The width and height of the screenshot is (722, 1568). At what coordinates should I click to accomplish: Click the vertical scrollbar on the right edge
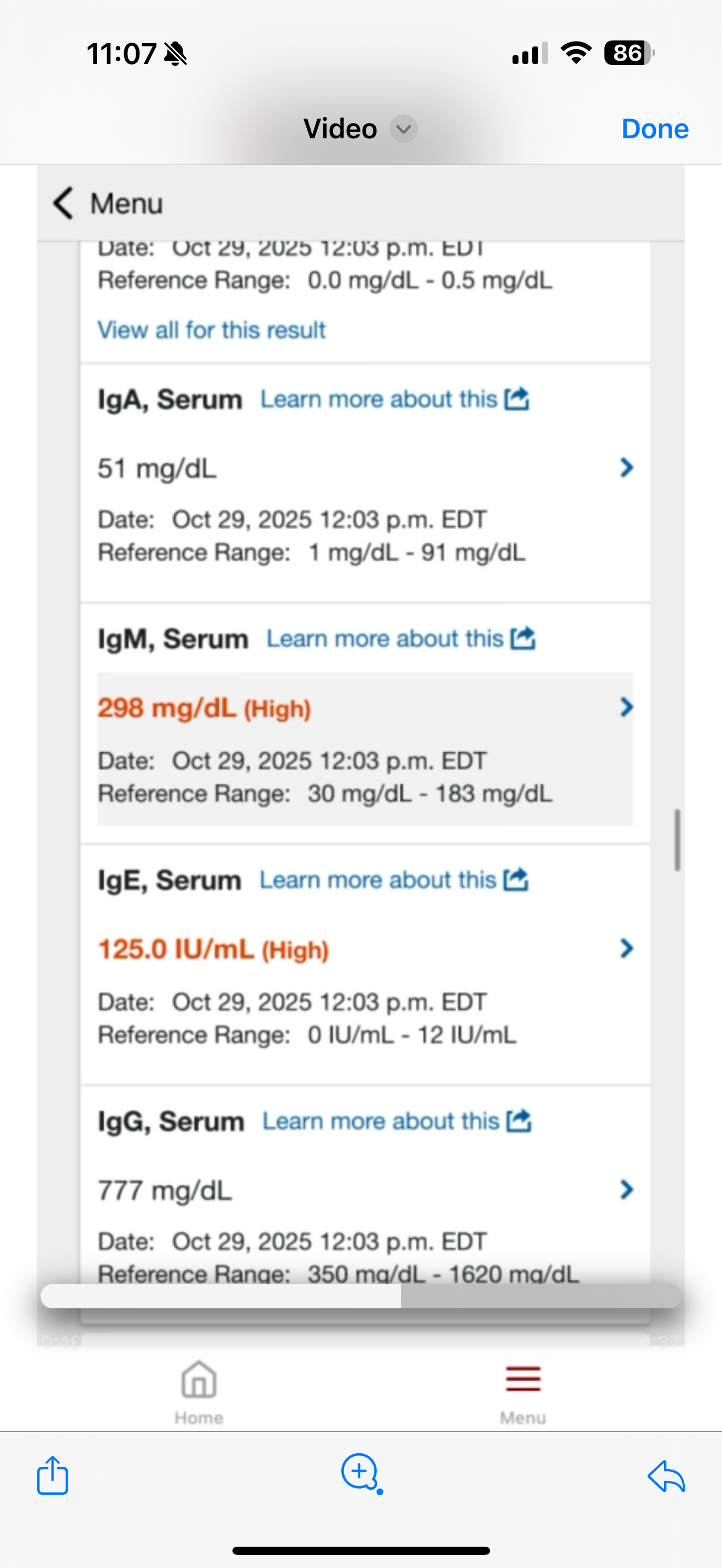pyautogui.click(x=677, y=840)
